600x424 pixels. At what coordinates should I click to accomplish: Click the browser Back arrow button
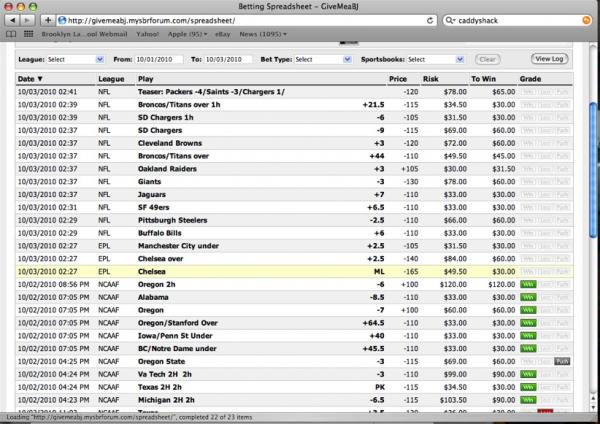click(10, 19)
